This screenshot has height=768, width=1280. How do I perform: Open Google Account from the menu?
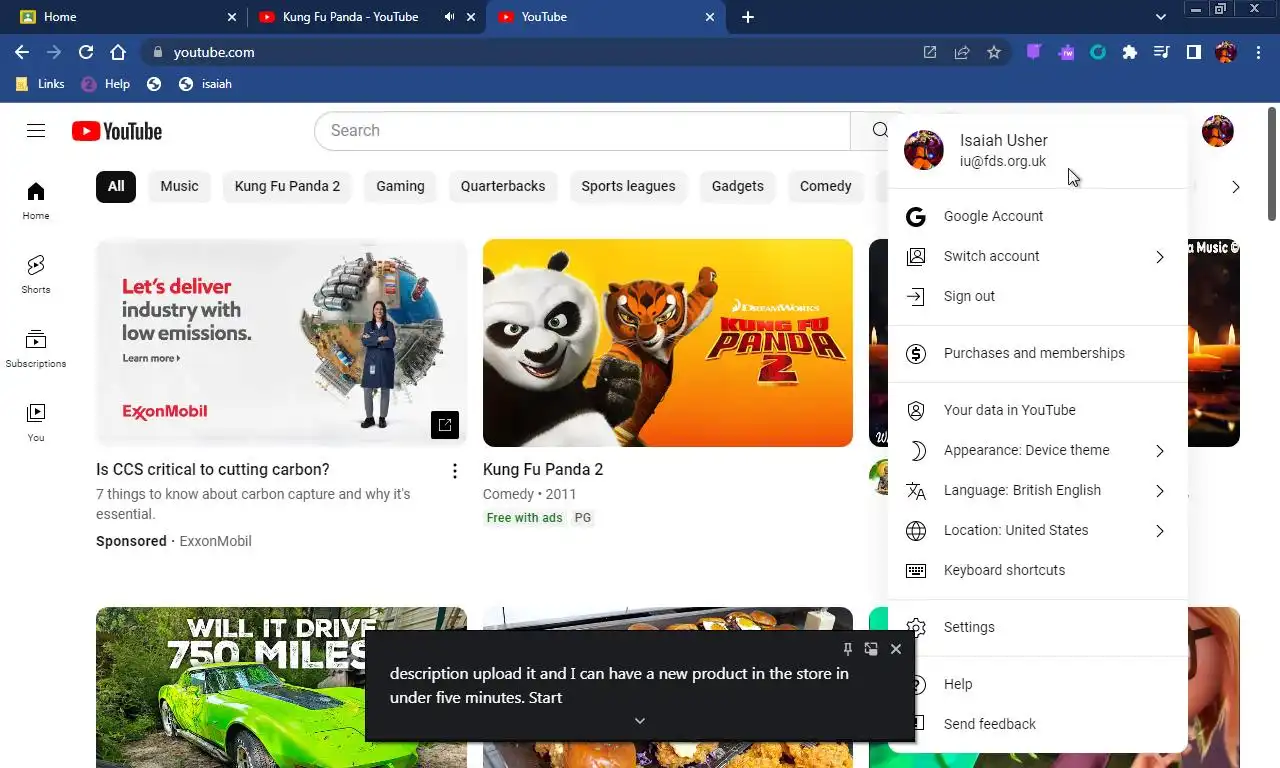(x=1038, y=216)
